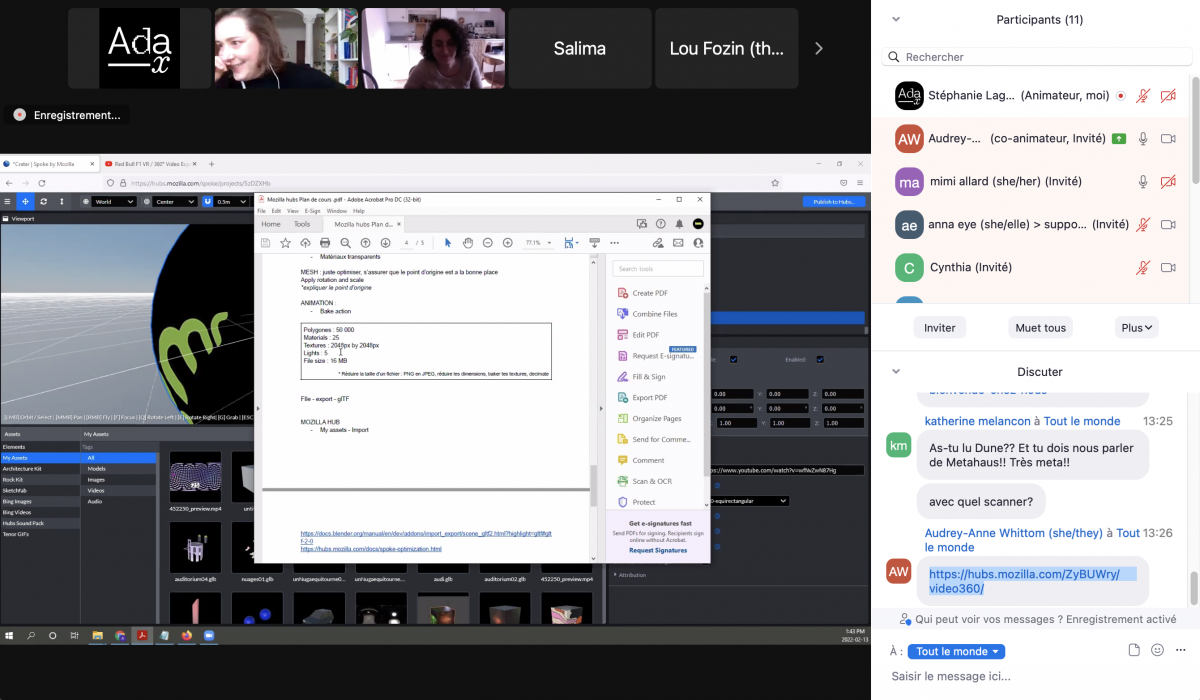This screenshot has width=1200, height=700.
Task: Switch to Red Bull F1 VR browser tab
Action: pyautogui.click(x=151, y=164)
